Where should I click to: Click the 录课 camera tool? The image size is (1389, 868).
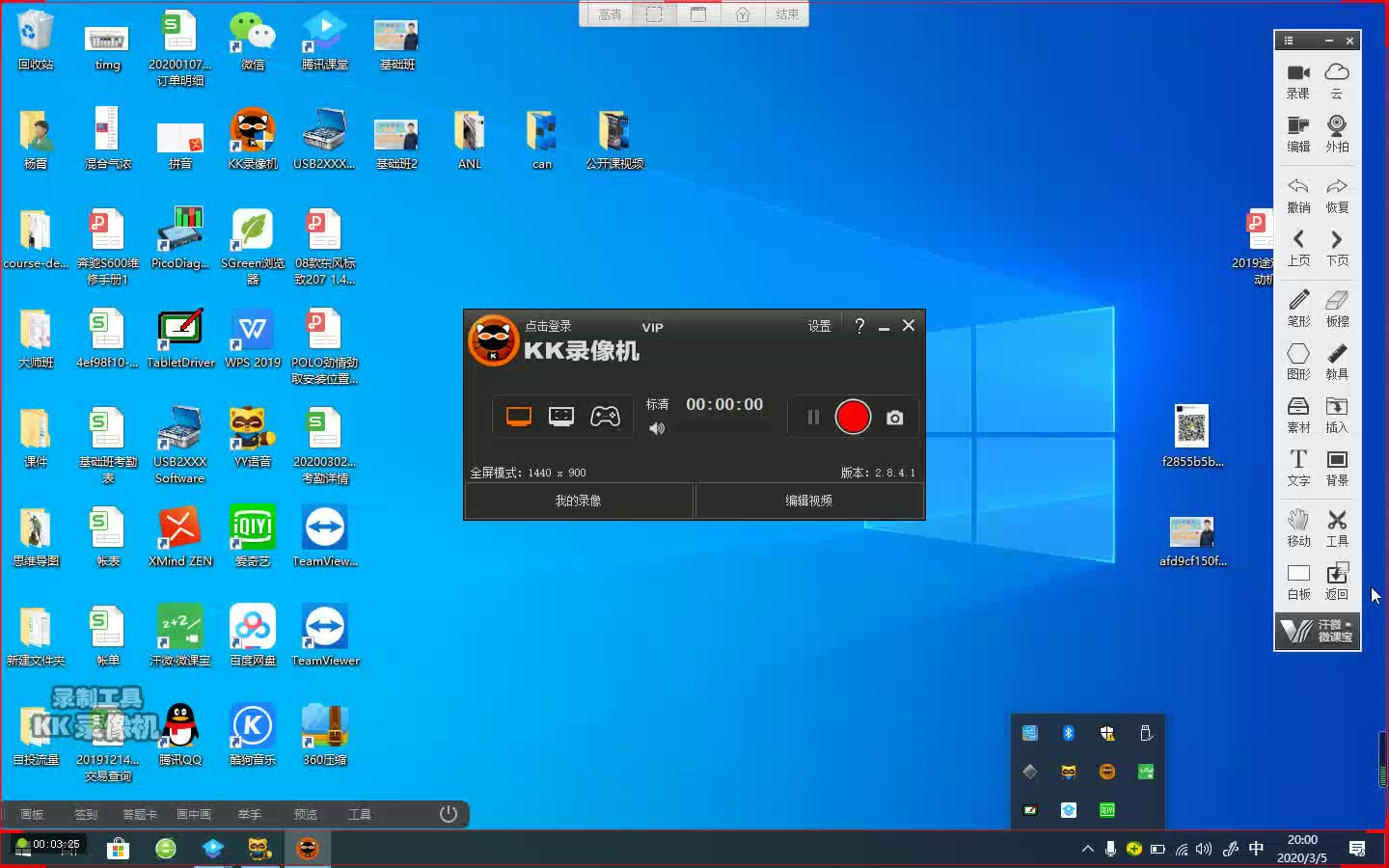click(x=1298, y=81)
